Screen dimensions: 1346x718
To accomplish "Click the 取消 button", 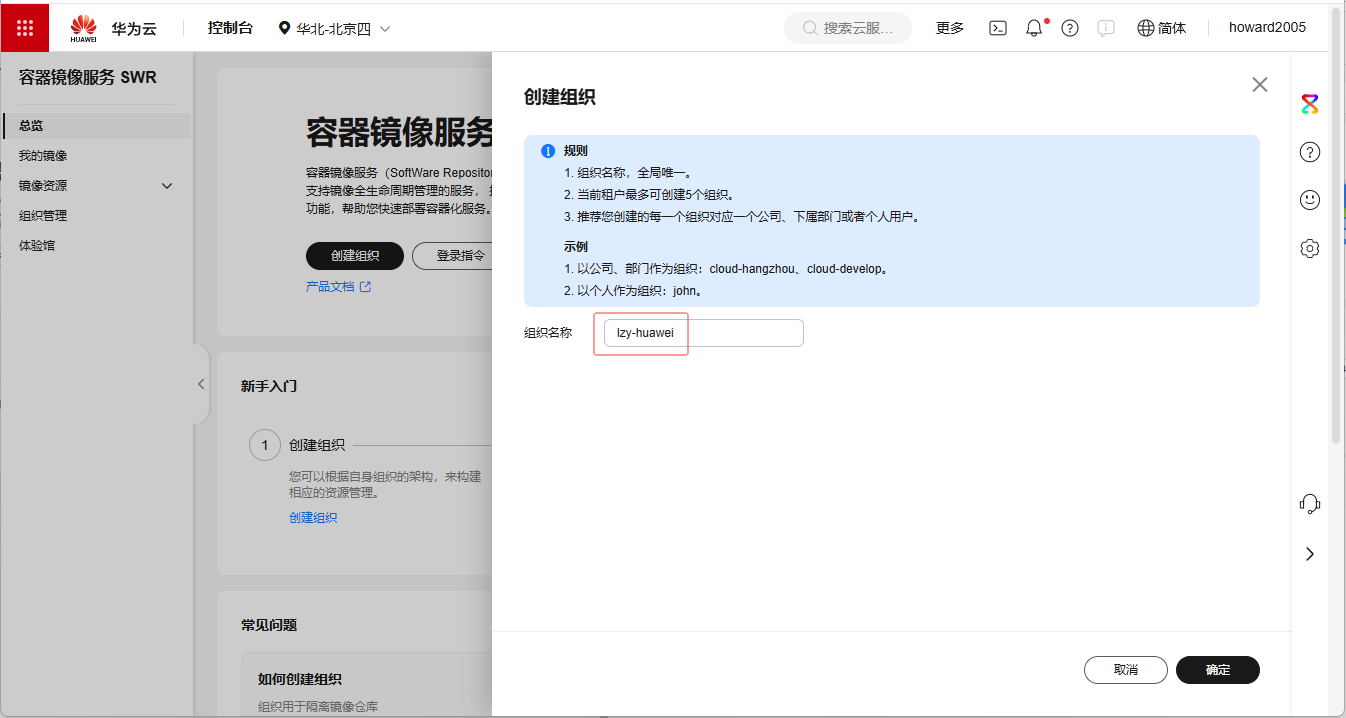I will click(1126, 670).
